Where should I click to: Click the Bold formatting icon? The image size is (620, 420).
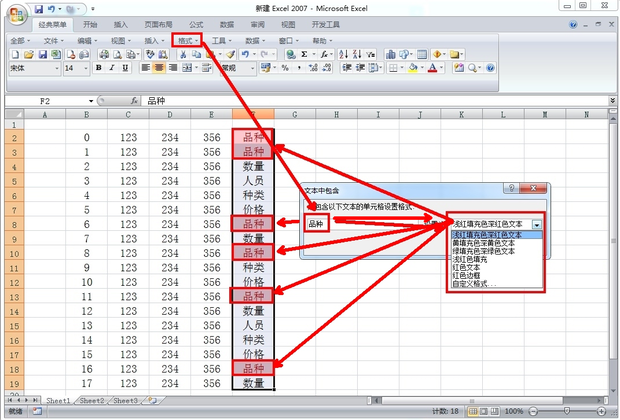click(x=99, y=68)
